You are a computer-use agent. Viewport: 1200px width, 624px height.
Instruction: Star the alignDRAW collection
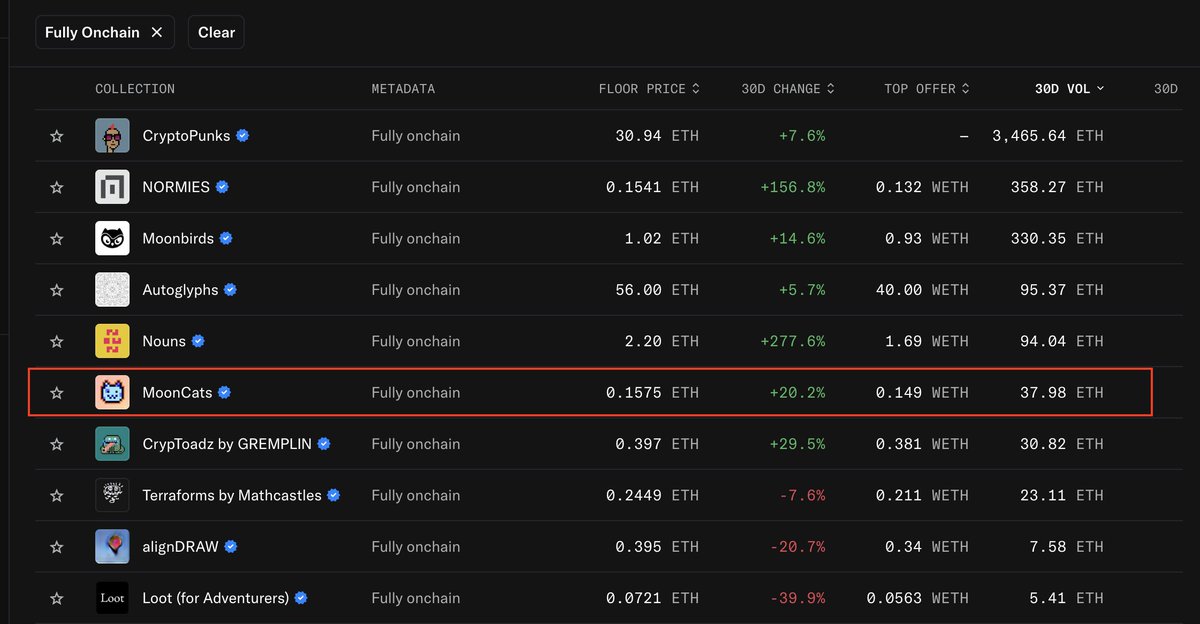coord(57,547)
